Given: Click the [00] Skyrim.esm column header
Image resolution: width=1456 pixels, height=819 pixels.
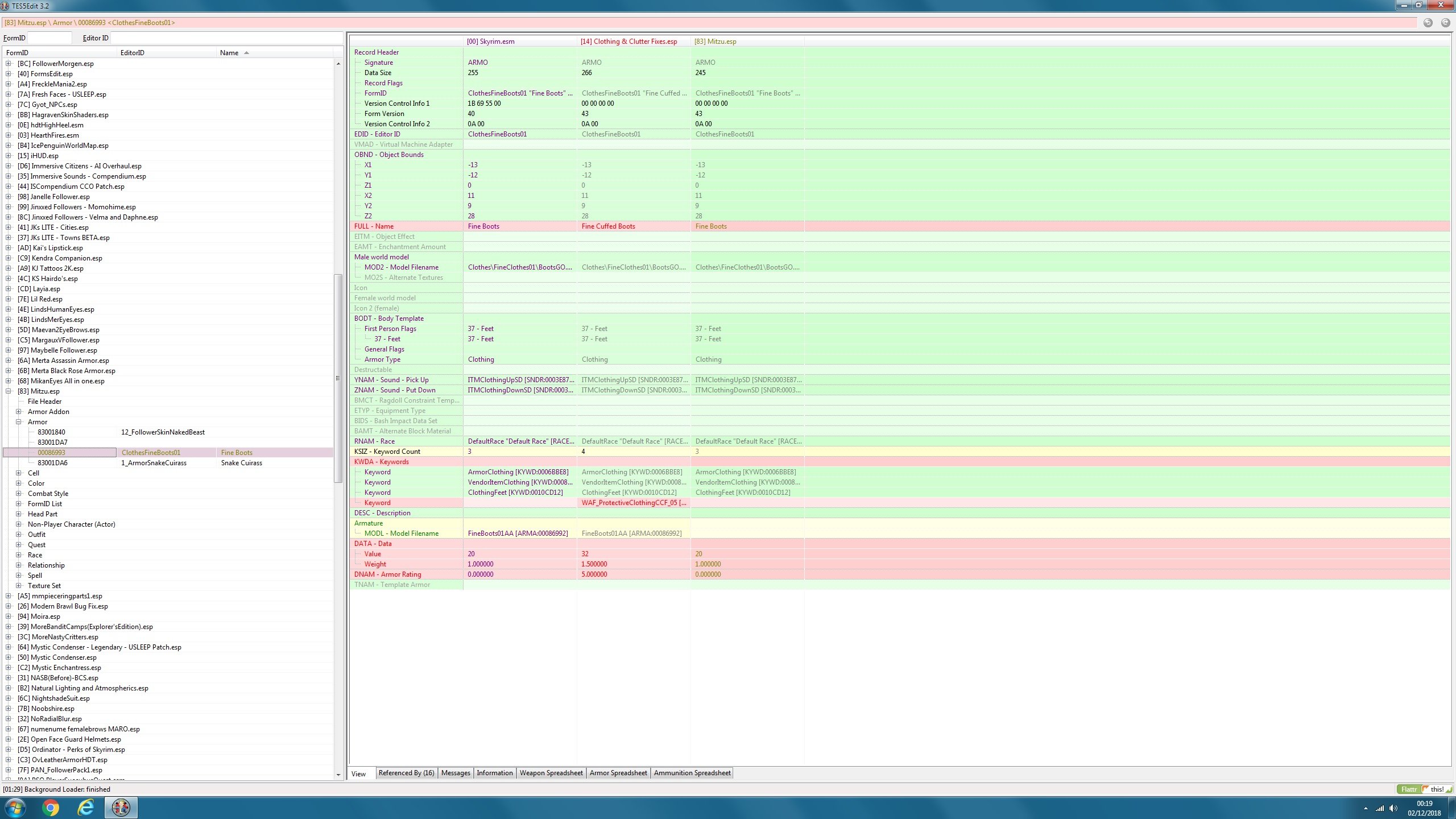Looking at the screenshot, I should [520, 42].
